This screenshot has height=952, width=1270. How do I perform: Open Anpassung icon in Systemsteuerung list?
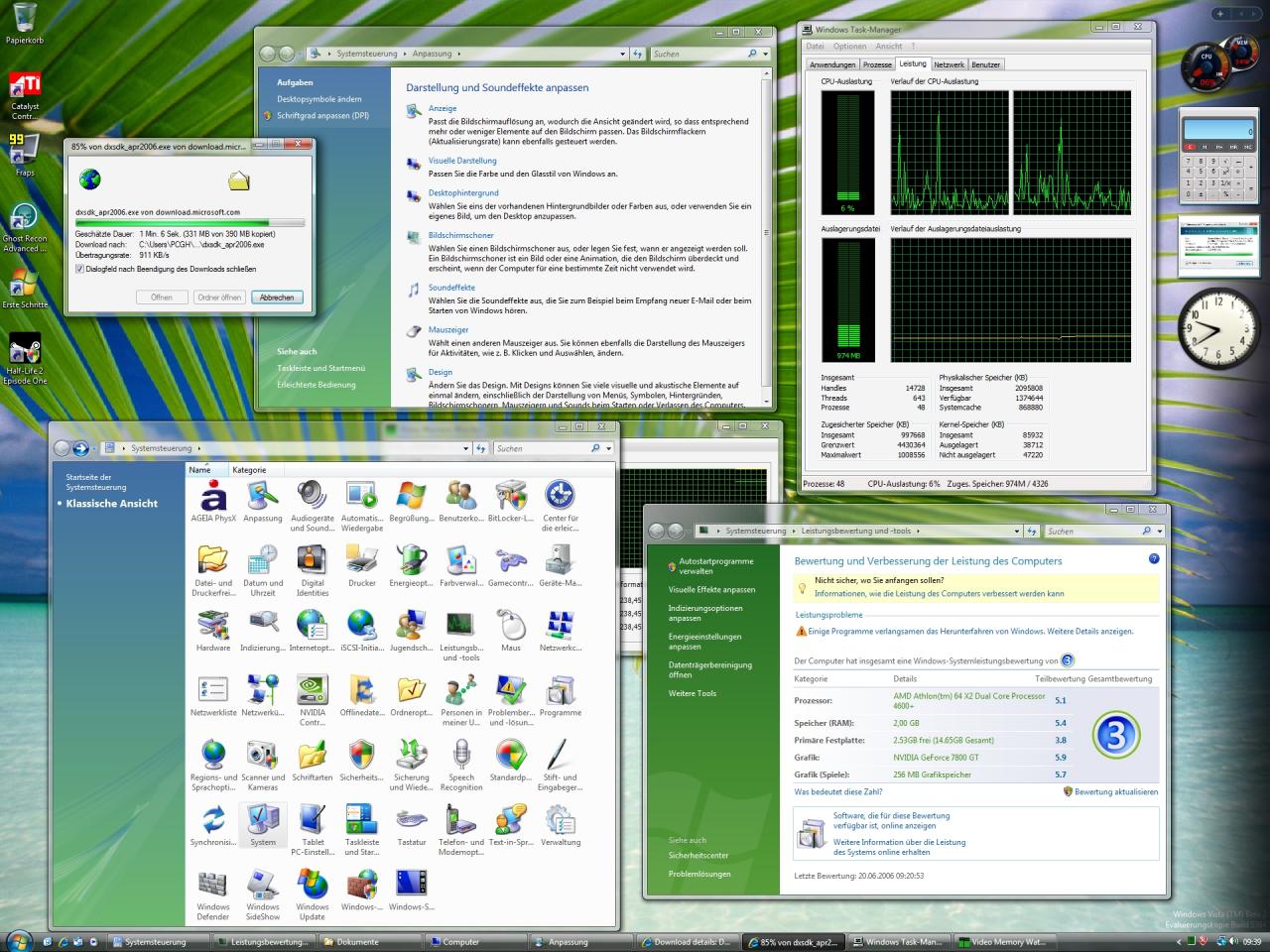263,503
